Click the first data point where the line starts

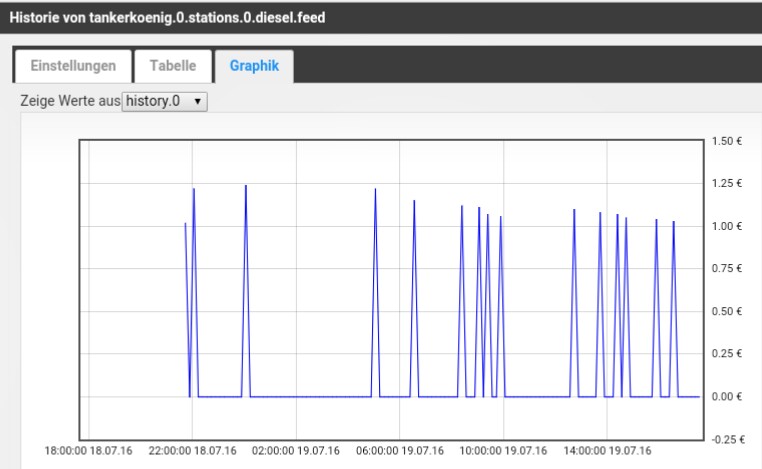tap(186, 224)
